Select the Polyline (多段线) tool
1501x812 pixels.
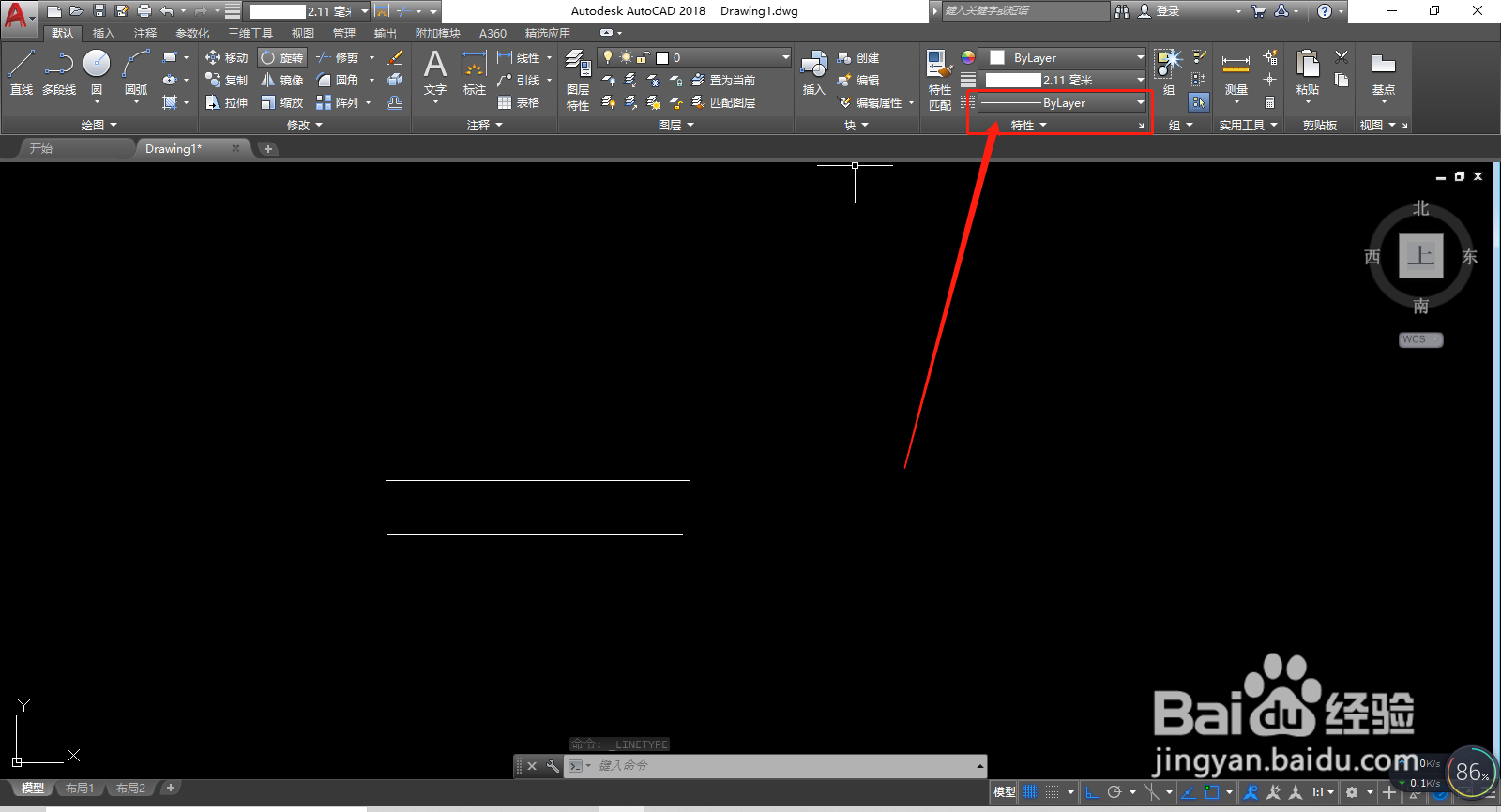pos(59,74)
